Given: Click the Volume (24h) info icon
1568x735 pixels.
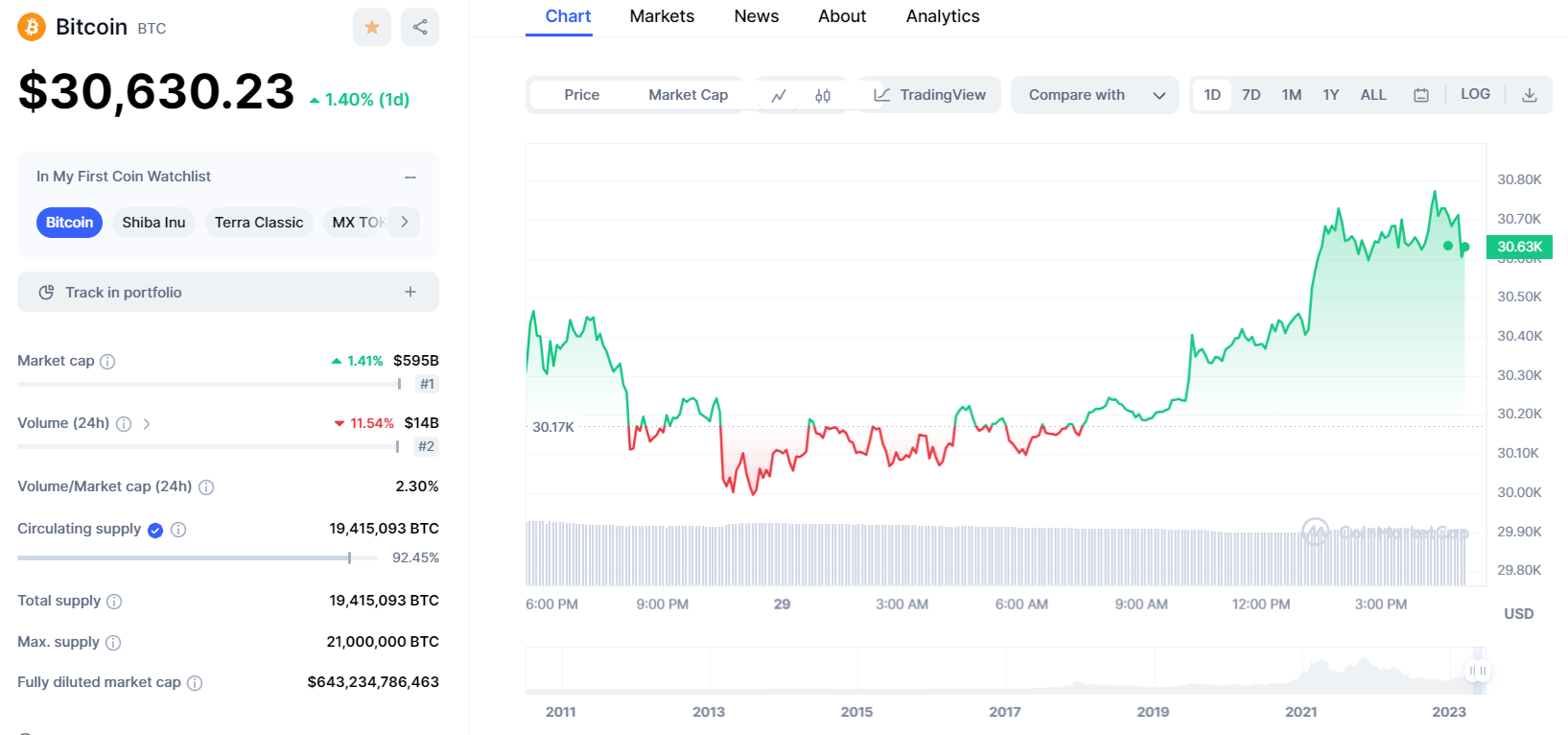Looking at the screenshot, I should click(x=124, y=424).
